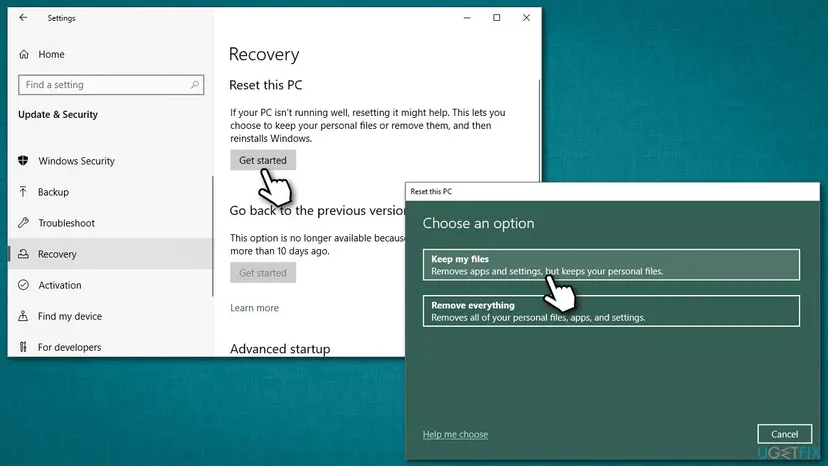Screen dimensions: 828x466
Task: Click Get started under Reset this PC
Action: pyautogui.click(x=263, y=160)
